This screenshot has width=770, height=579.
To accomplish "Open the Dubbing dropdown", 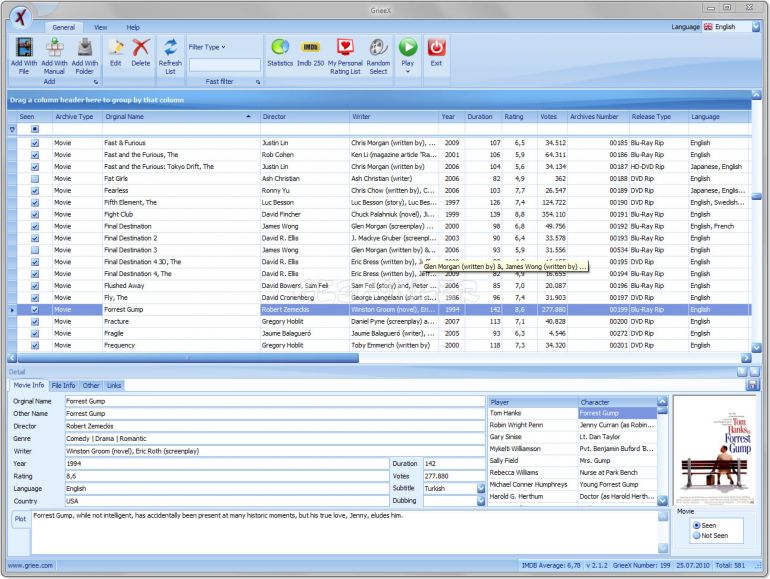I will pyautogui.click(x=481, y=500).
